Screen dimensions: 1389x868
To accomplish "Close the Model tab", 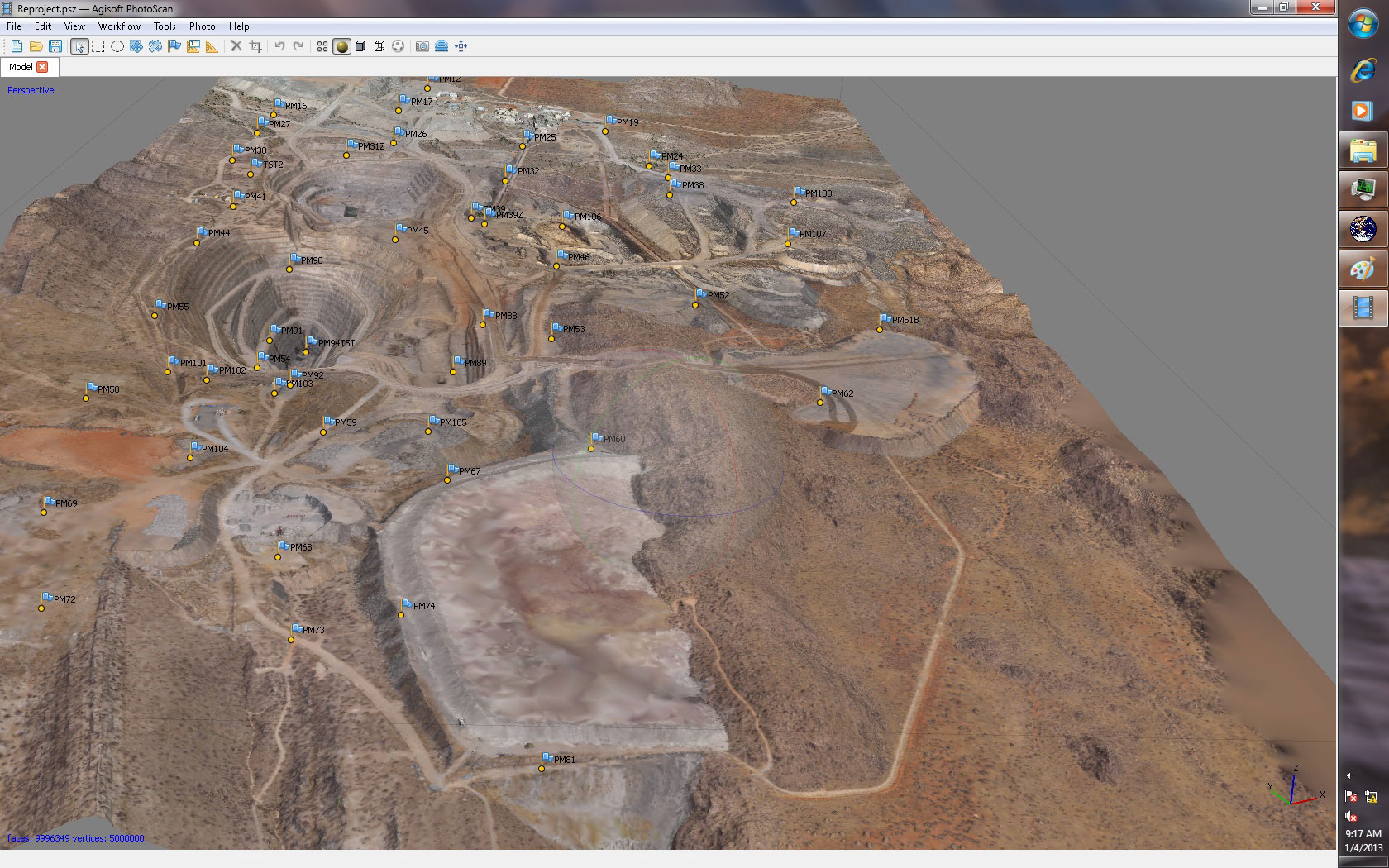I will point(42,67).
